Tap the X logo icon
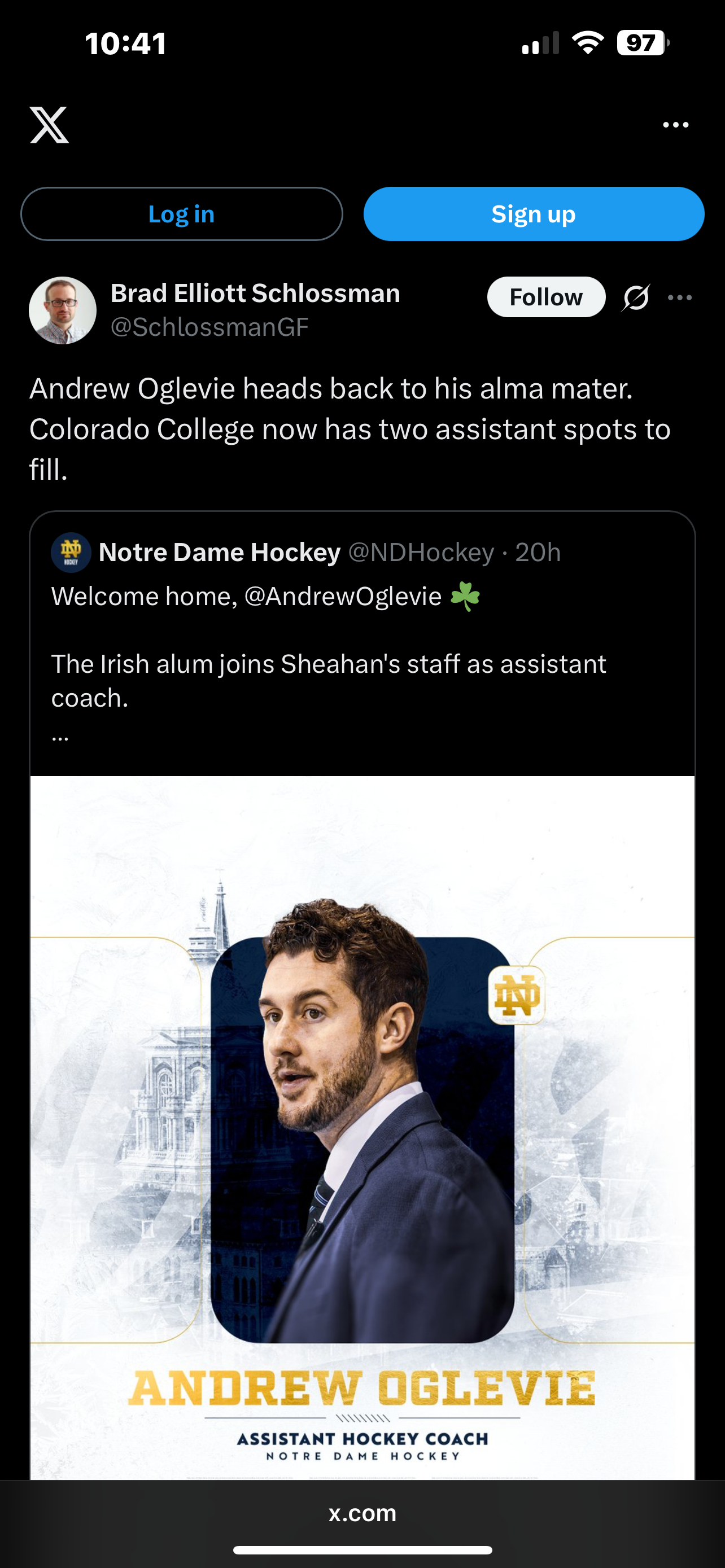 [x=49, y=125]
